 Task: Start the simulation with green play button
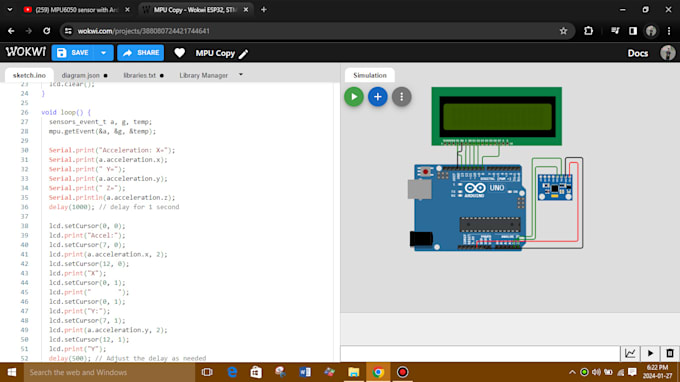coord(354,97)
